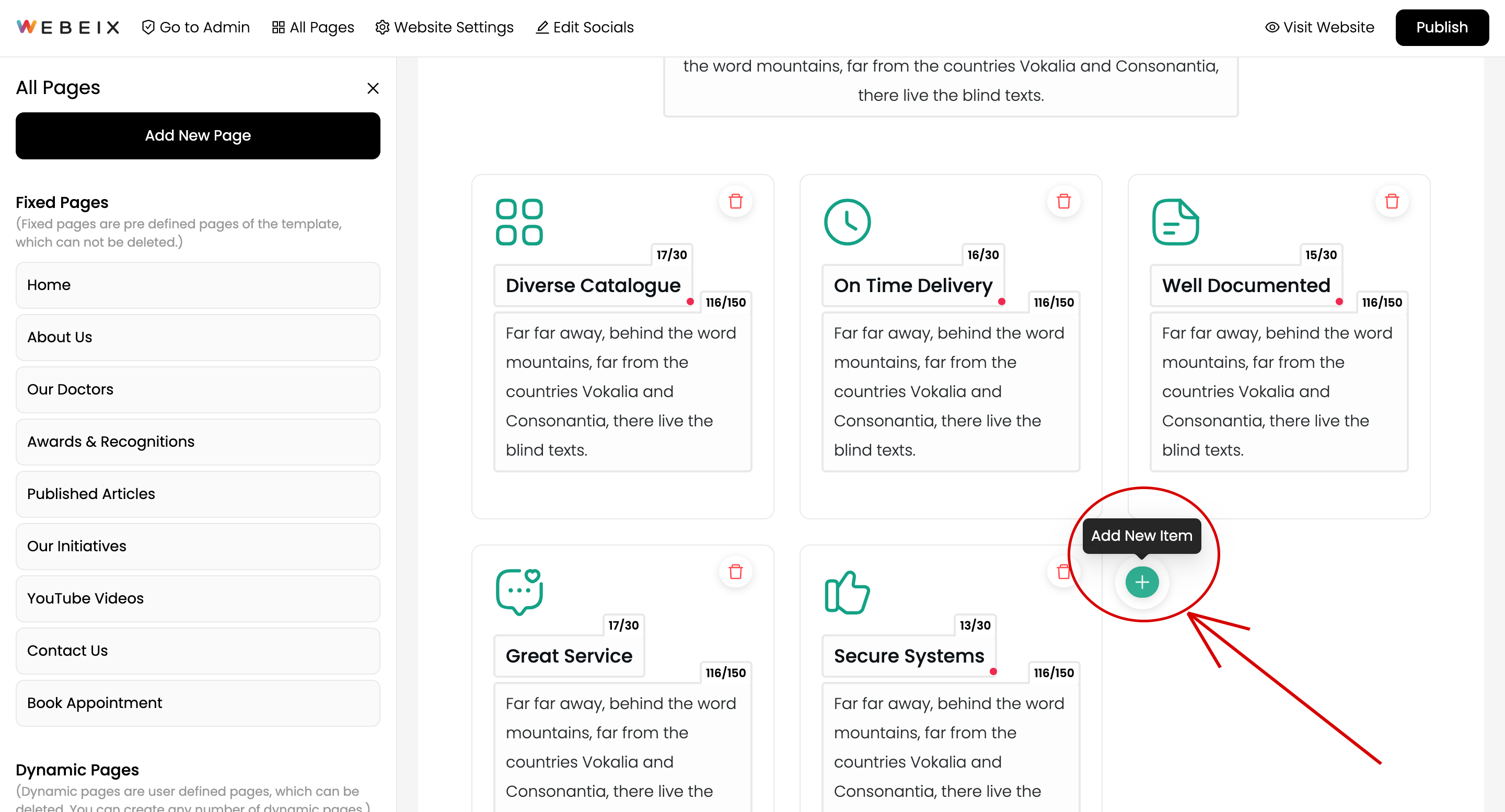
Task: Click the chat heart icon on Great Service
Action: click(519, 592)
